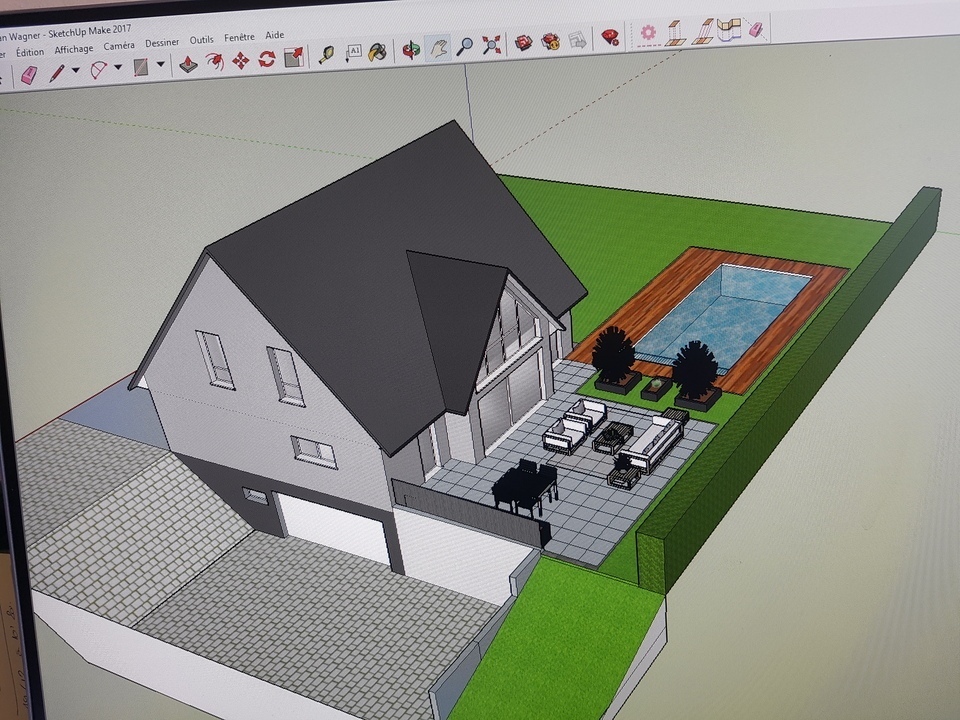
Task: Pick the Tape Measure tool
Action: [327, 55]
